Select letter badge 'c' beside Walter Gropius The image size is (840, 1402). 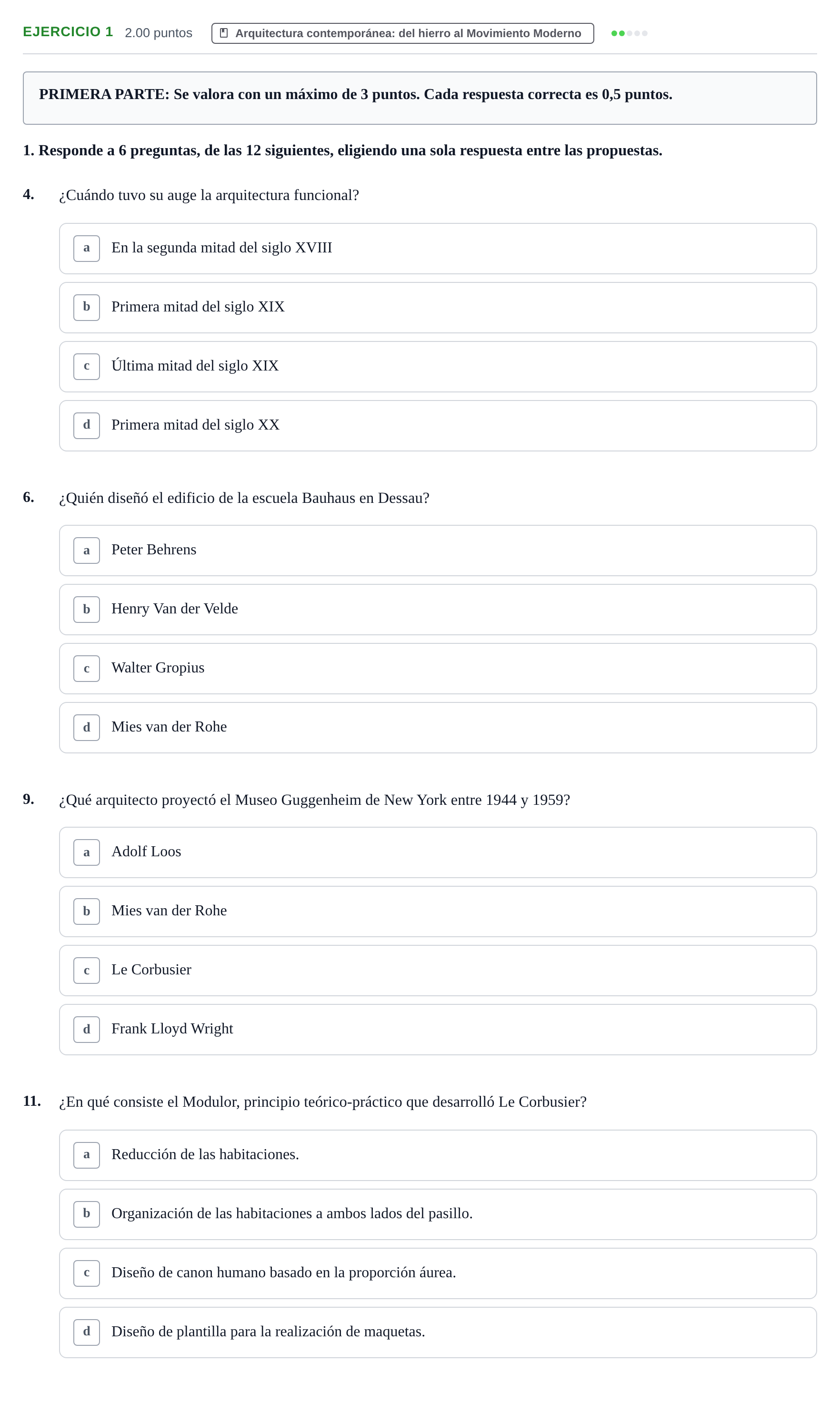87,669
